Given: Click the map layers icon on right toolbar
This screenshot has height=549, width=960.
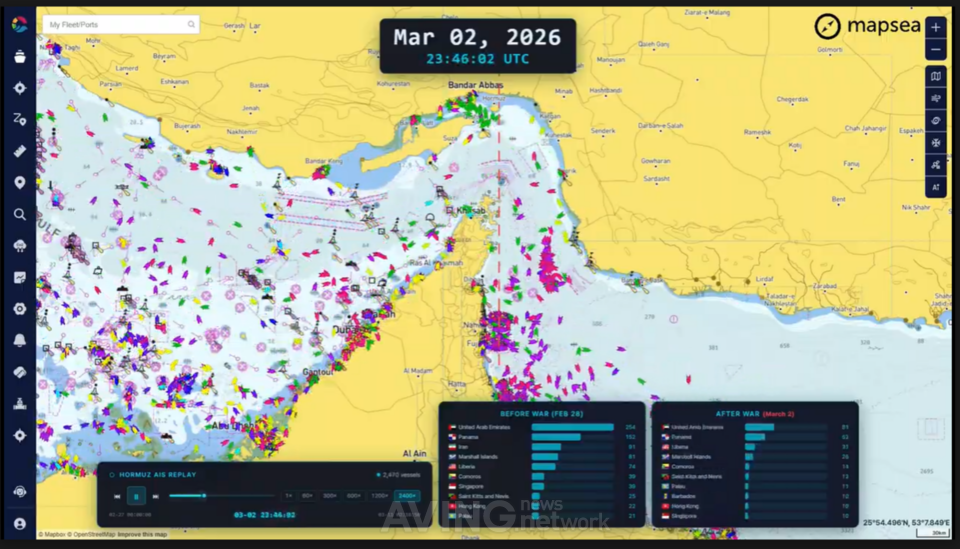Looking at the screenshot, I should (936, 76).
